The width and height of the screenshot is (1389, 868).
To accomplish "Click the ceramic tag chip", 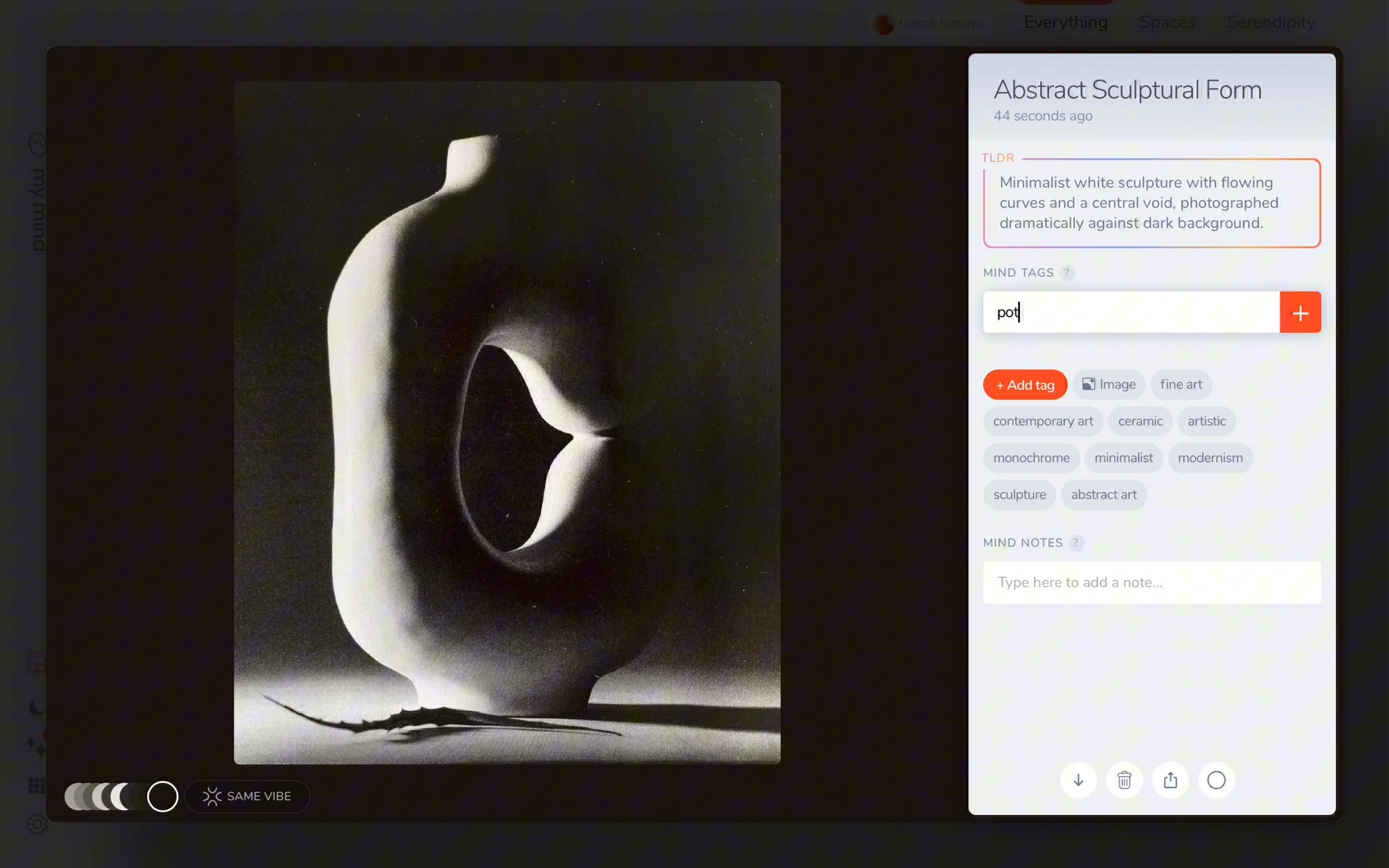I will 1140,421.
